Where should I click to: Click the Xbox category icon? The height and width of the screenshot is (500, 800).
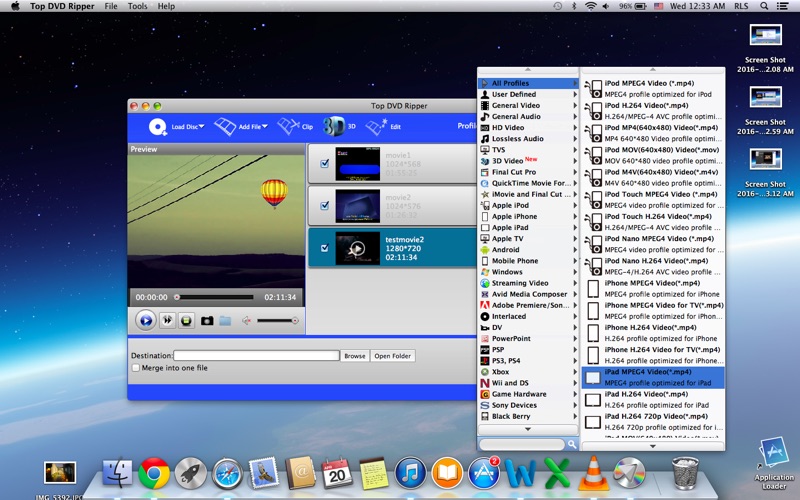(485, 372)
